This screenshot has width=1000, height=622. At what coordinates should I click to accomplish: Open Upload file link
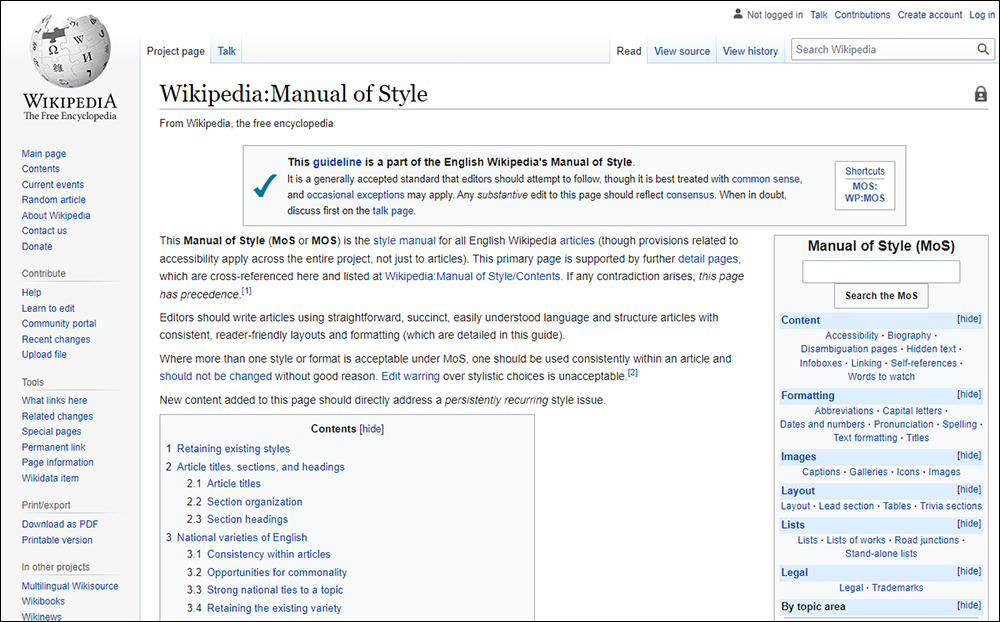44,354
